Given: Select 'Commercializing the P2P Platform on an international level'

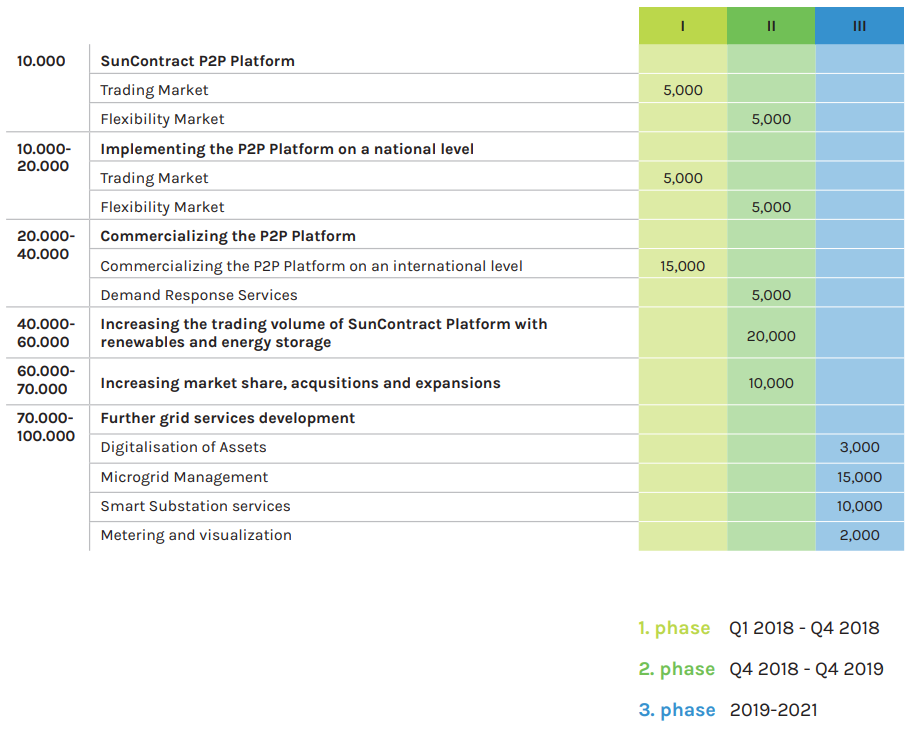Looking at the screenshot, I should click(x=312, y=266).
